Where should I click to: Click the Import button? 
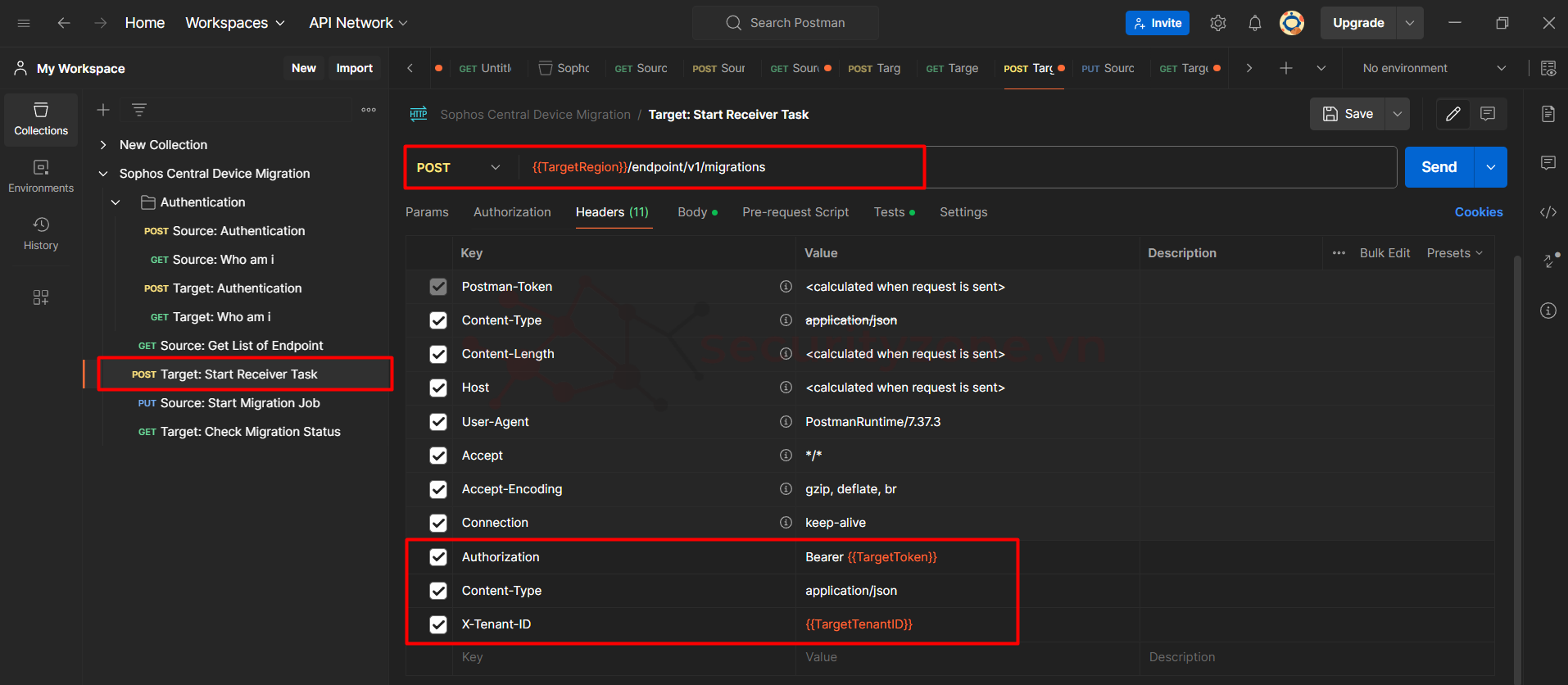coord(354,68)
